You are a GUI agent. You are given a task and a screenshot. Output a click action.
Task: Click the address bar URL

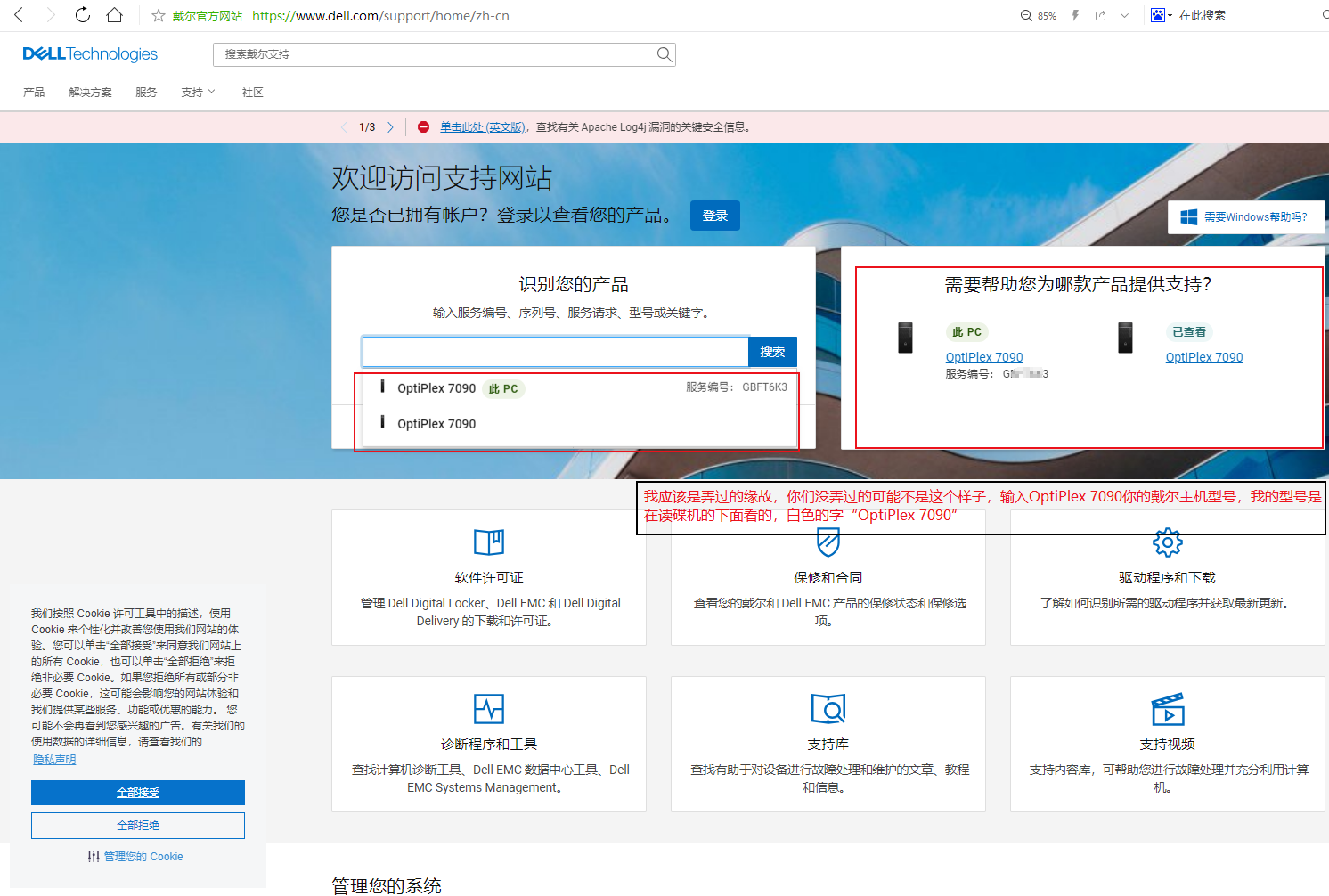tap(380, 16)
